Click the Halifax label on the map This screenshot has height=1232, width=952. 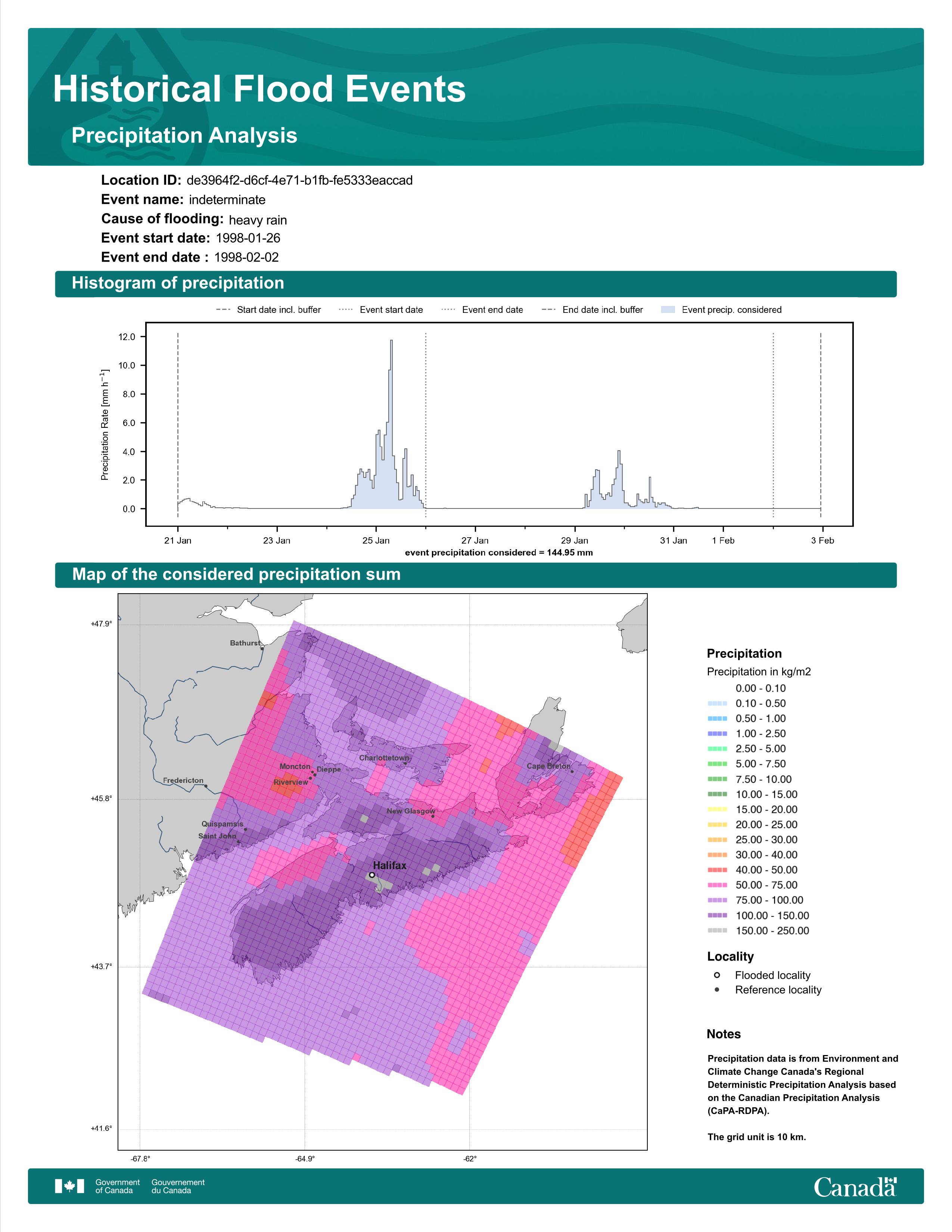pyautogui.click(x=390, y=865)
